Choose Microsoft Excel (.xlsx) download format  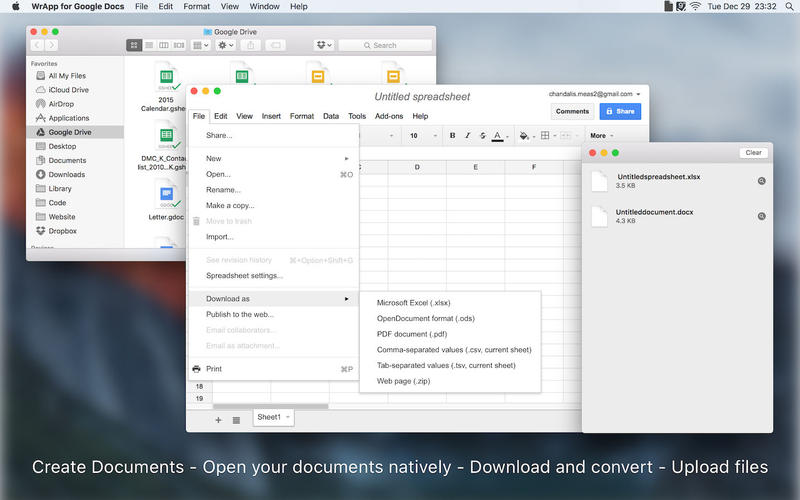click(413, 303)
